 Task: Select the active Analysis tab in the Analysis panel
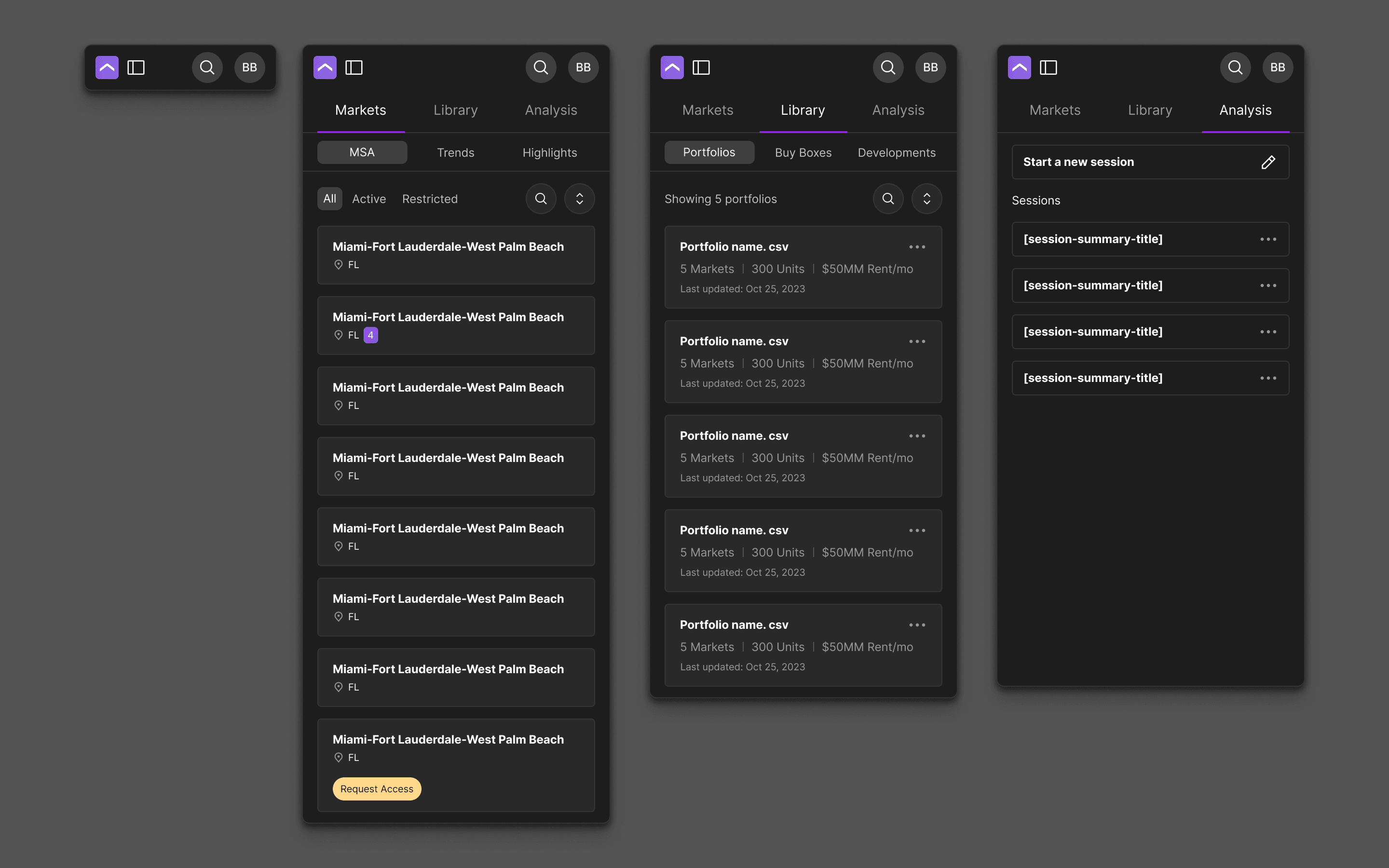[x=1245, y=110]
